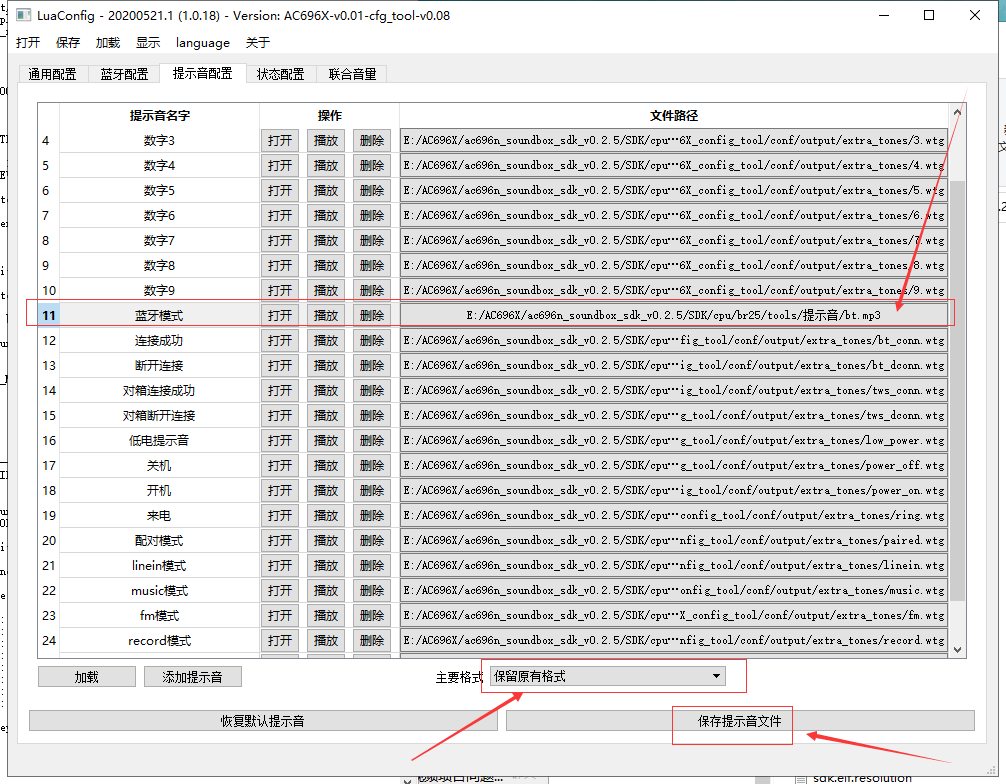Delete the fm模式 prompt tone
Viewport: 1006px width, 784px height.
click(372, 615)
